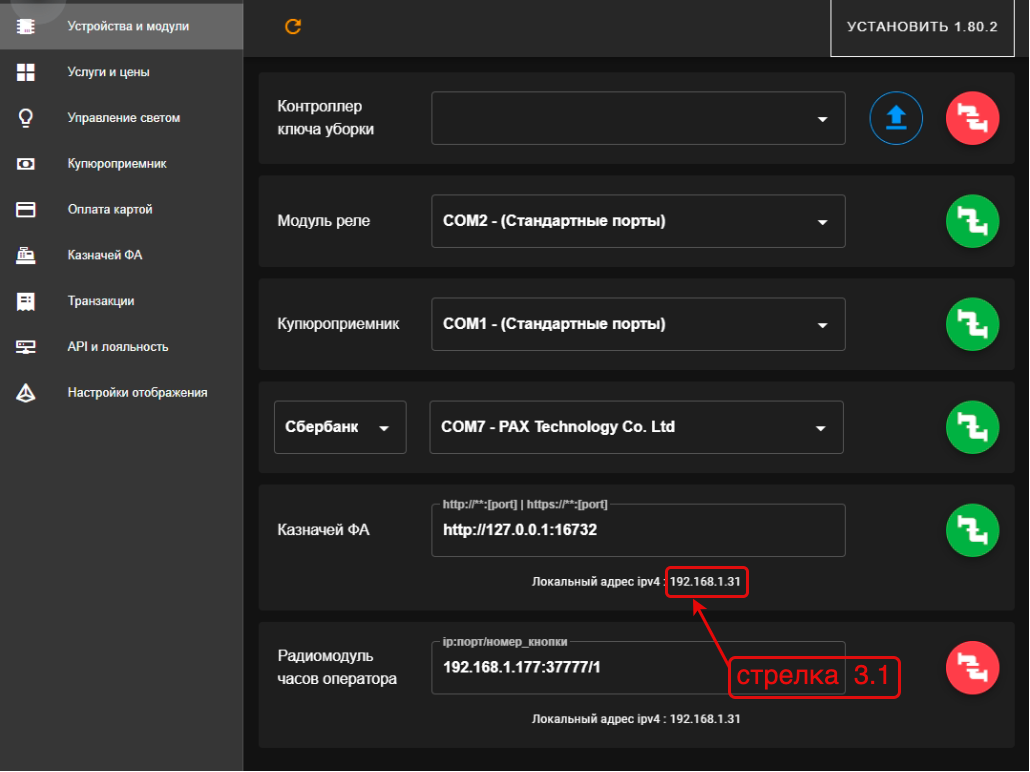
Task: Open Купюроприемник COM1 port dropdown
Action: [x=638, y=325]
